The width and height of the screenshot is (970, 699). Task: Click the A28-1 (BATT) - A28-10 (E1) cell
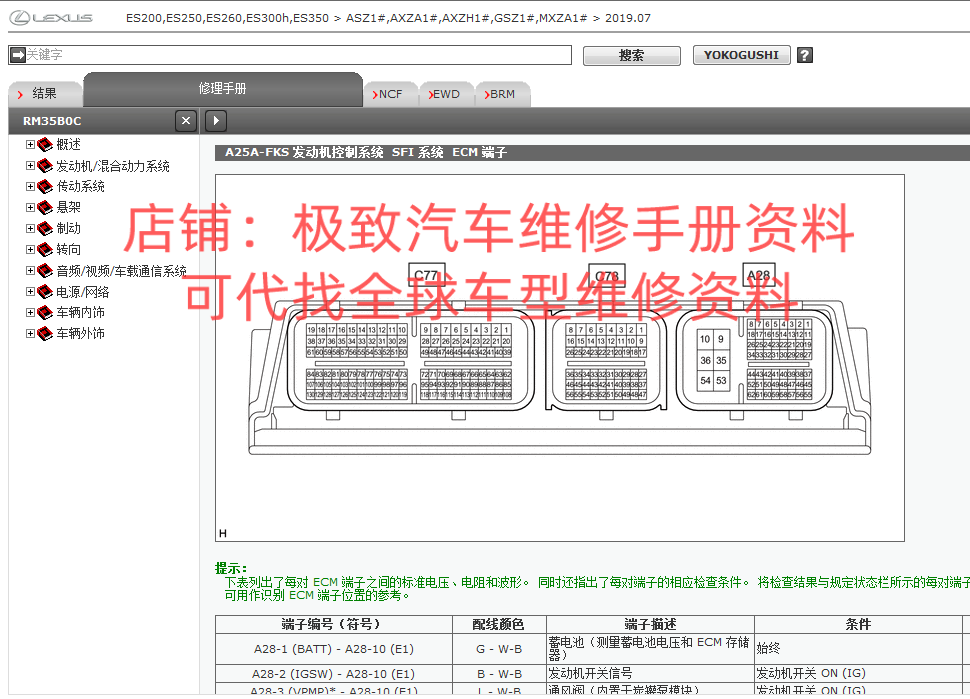click(334, 649)
